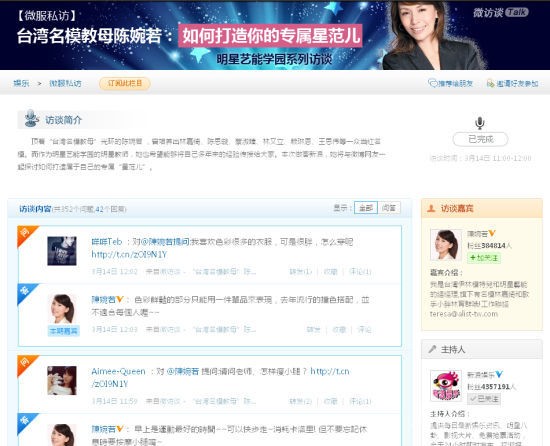Click the black microphone icon above 已完成

pos(480,123)
